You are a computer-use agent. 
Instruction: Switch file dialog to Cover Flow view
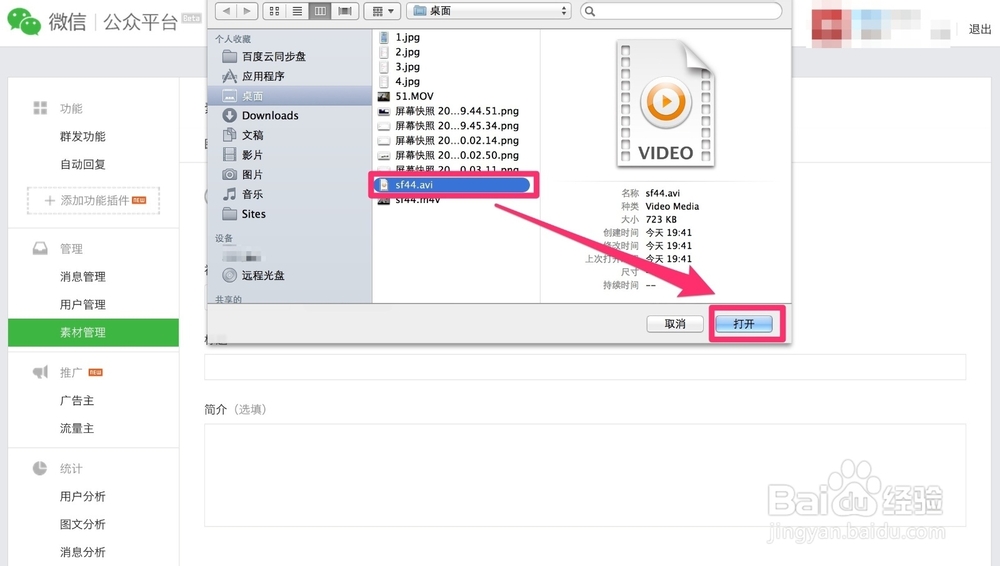point(344,11)
